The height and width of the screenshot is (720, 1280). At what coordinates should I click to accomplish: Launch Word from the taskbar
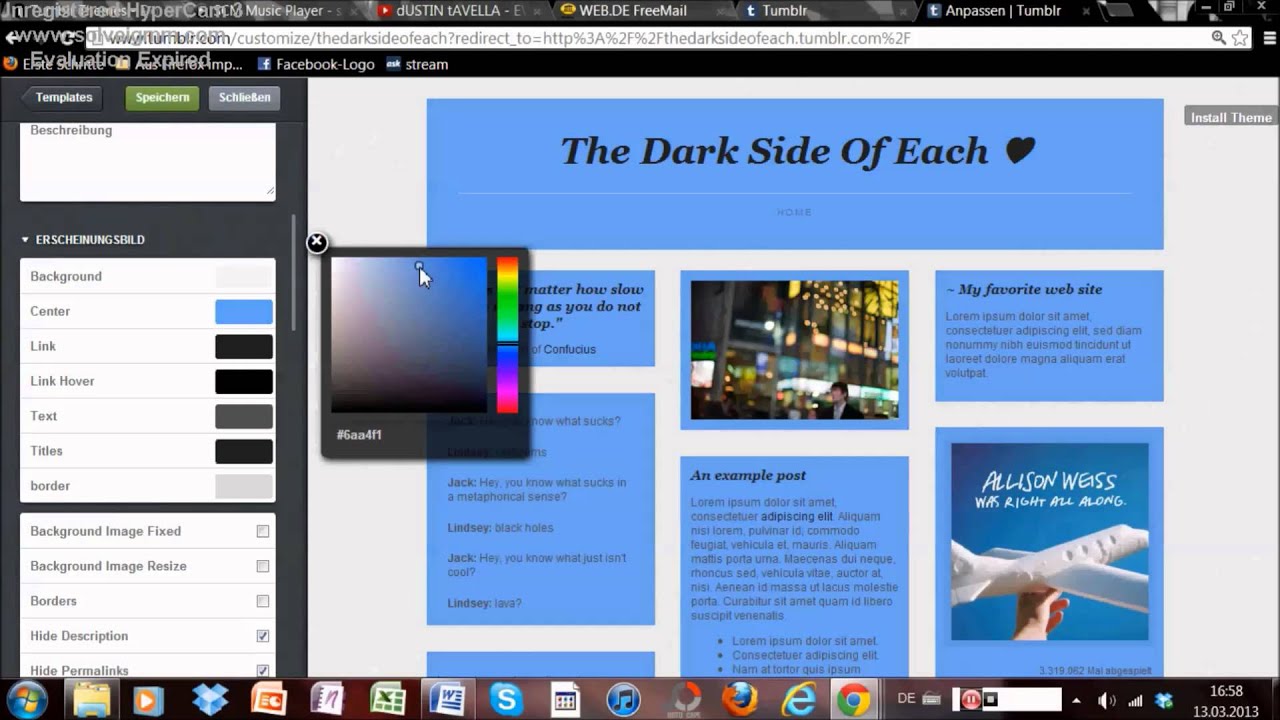[446, 700]
